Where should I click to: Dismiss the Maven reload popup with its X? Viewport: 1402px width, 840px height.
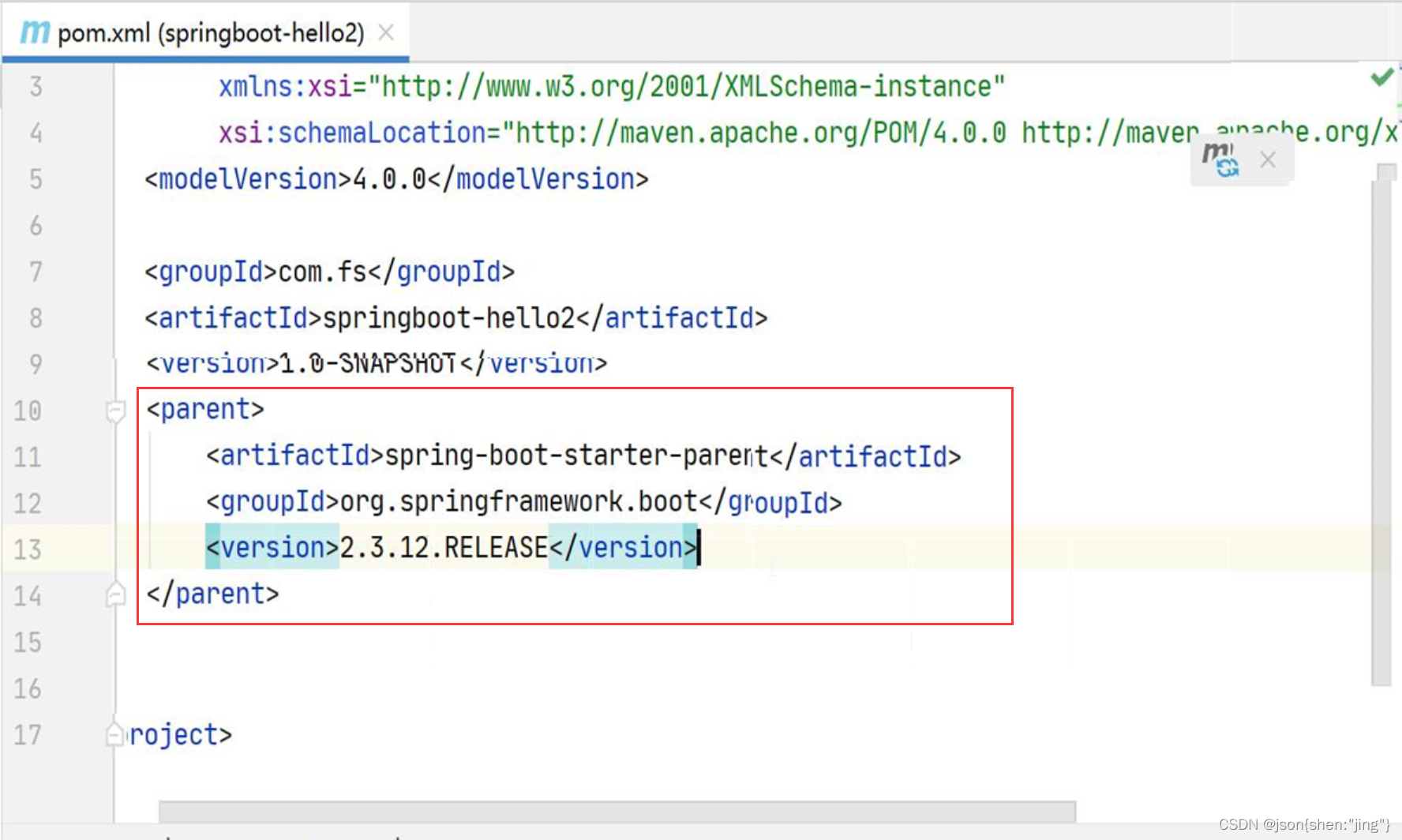[x=1267, y=160]
